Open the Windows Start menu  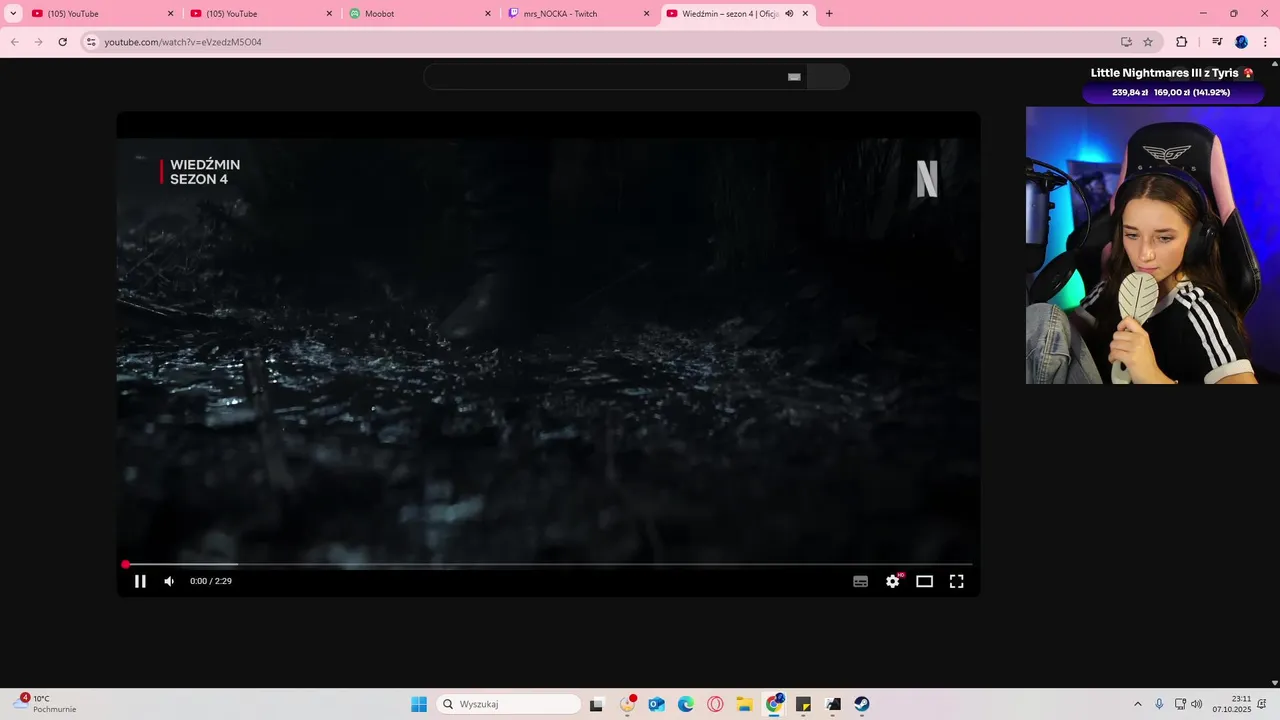click(x=419, y=704)
